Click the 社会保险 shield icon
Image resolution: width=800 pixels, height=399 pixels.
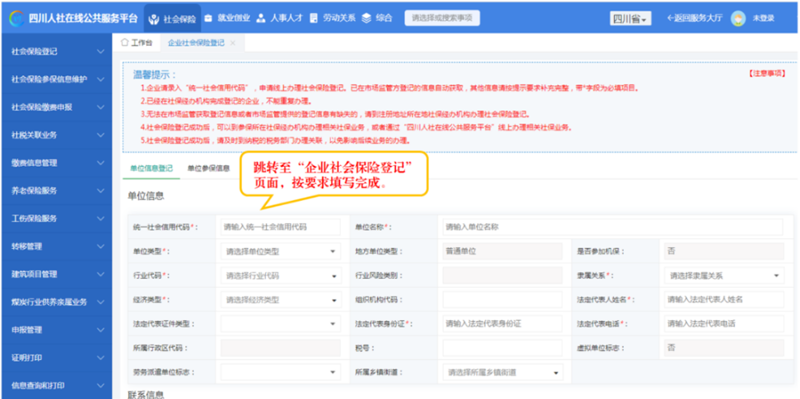coord(154,19)
